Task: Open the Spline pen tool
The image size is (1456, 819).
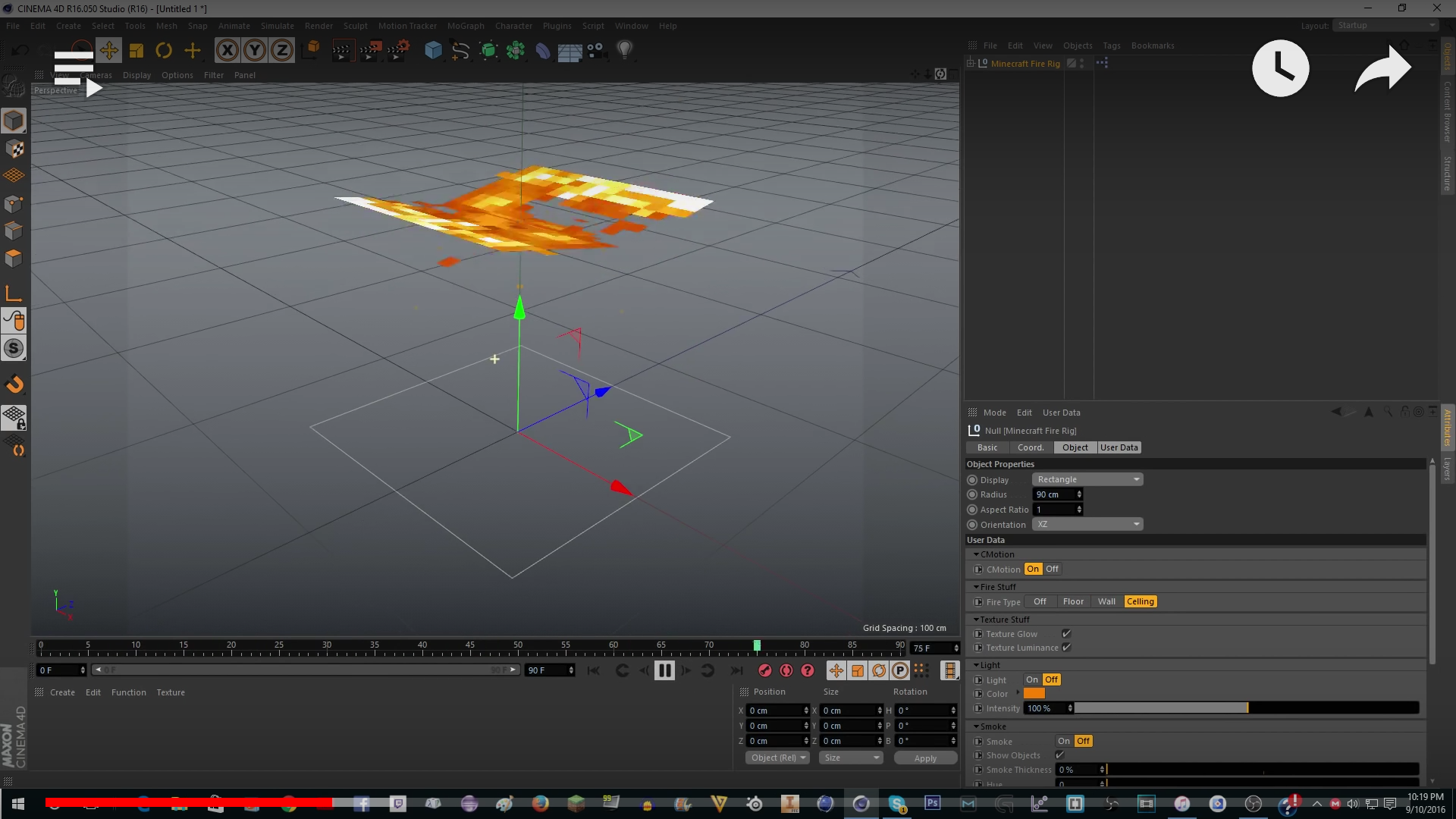Action: coord(460,51)
